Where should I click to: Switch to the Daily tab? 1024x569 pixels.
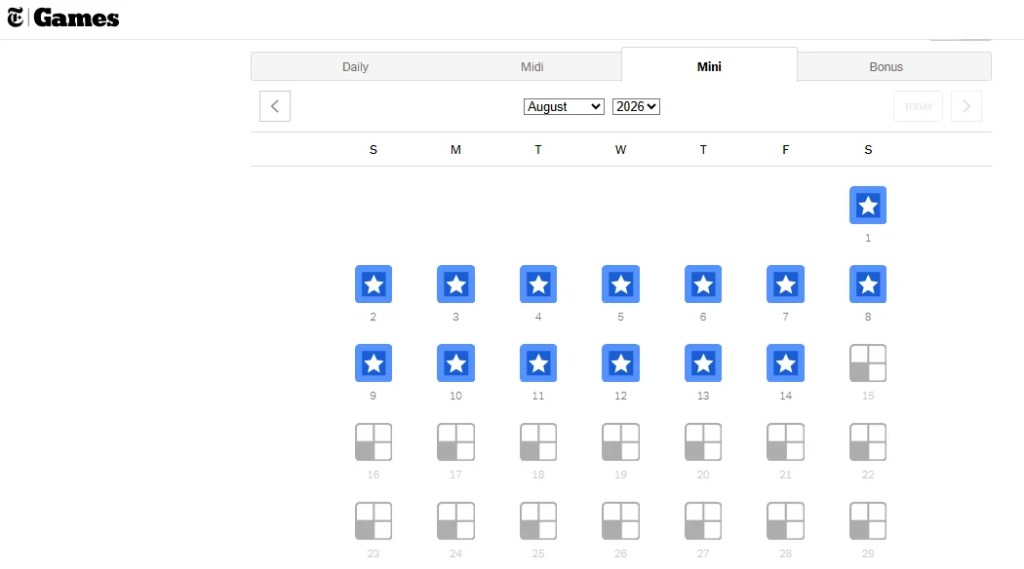click(x=355, y=67)
